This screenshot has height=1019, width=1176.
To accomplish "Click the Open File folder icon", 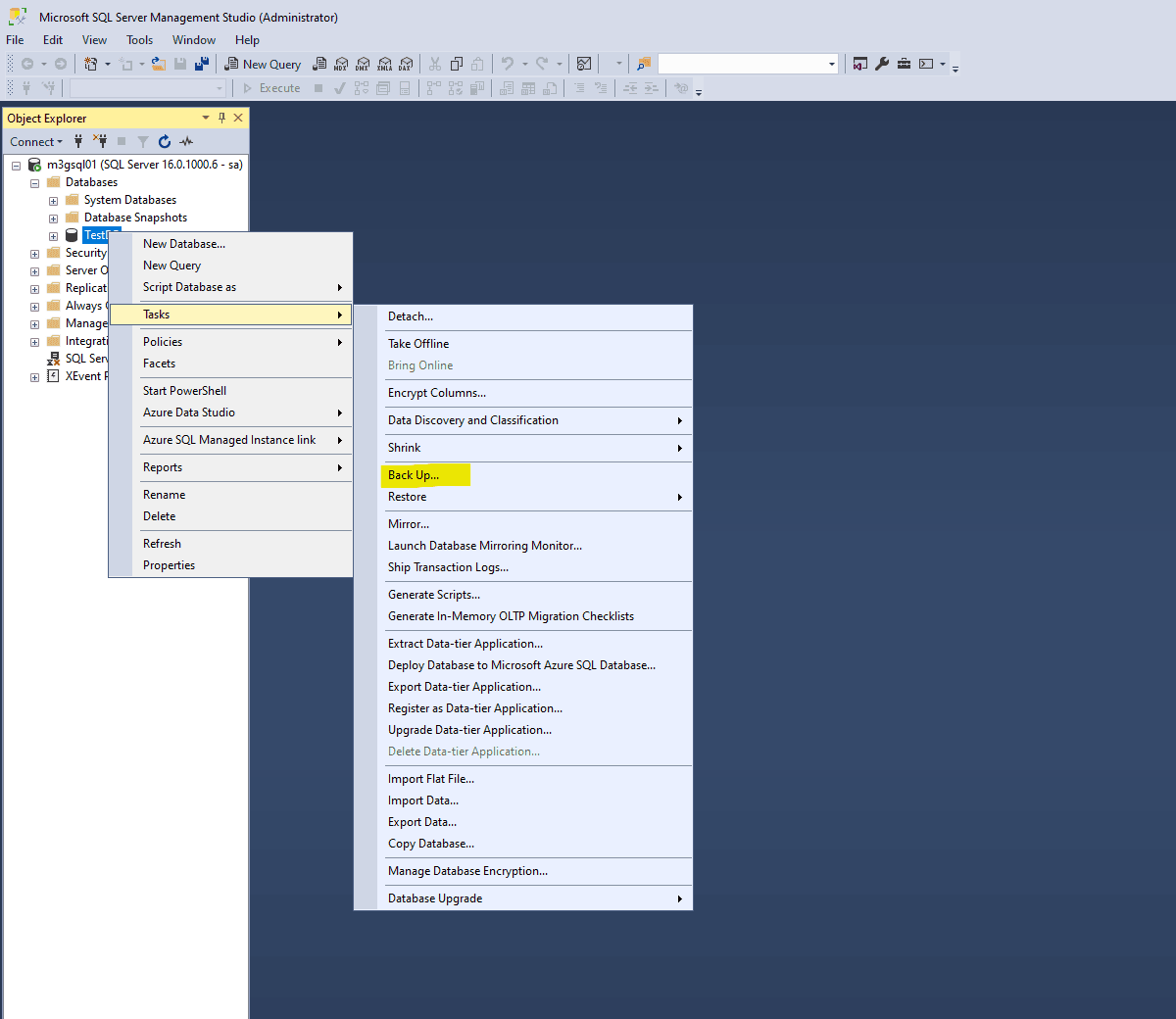I will click(x=159, y=64).
